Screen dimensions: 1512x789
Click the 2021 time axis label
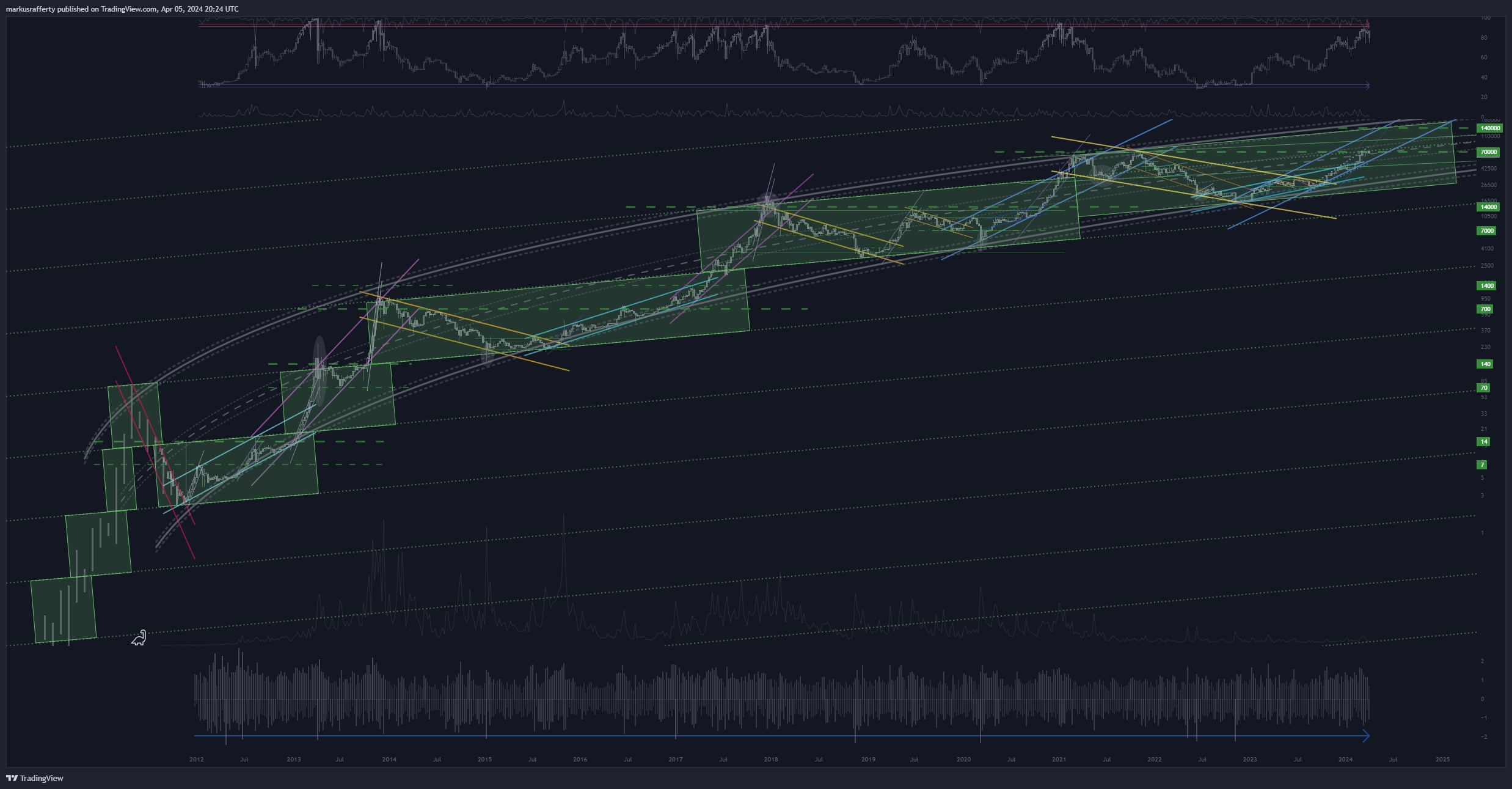coord(1059,760)
